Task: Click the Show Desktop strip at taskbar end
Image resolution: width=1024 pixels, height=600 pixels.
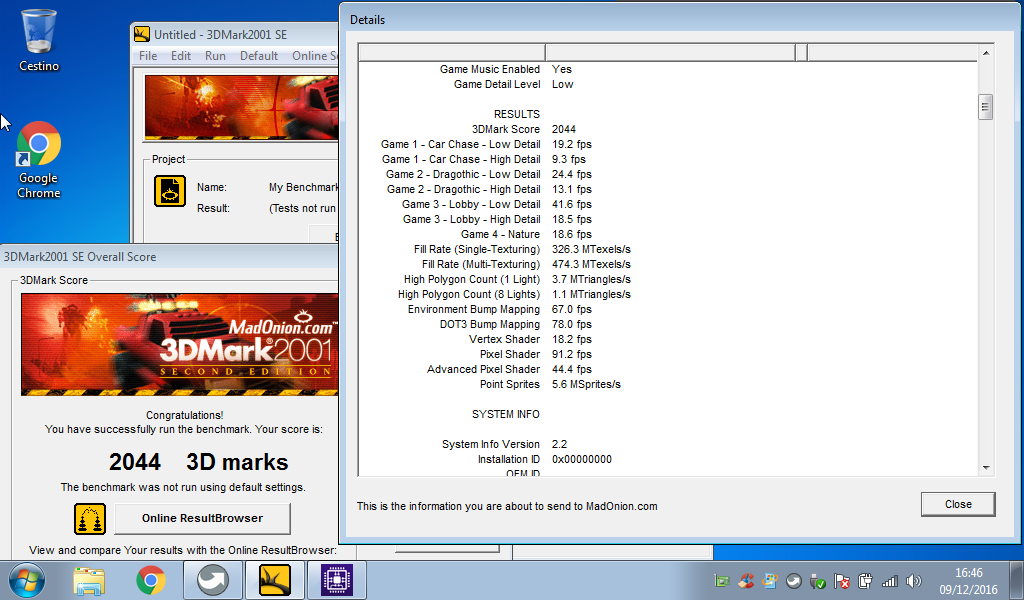Action: (x=1018, y=580)
